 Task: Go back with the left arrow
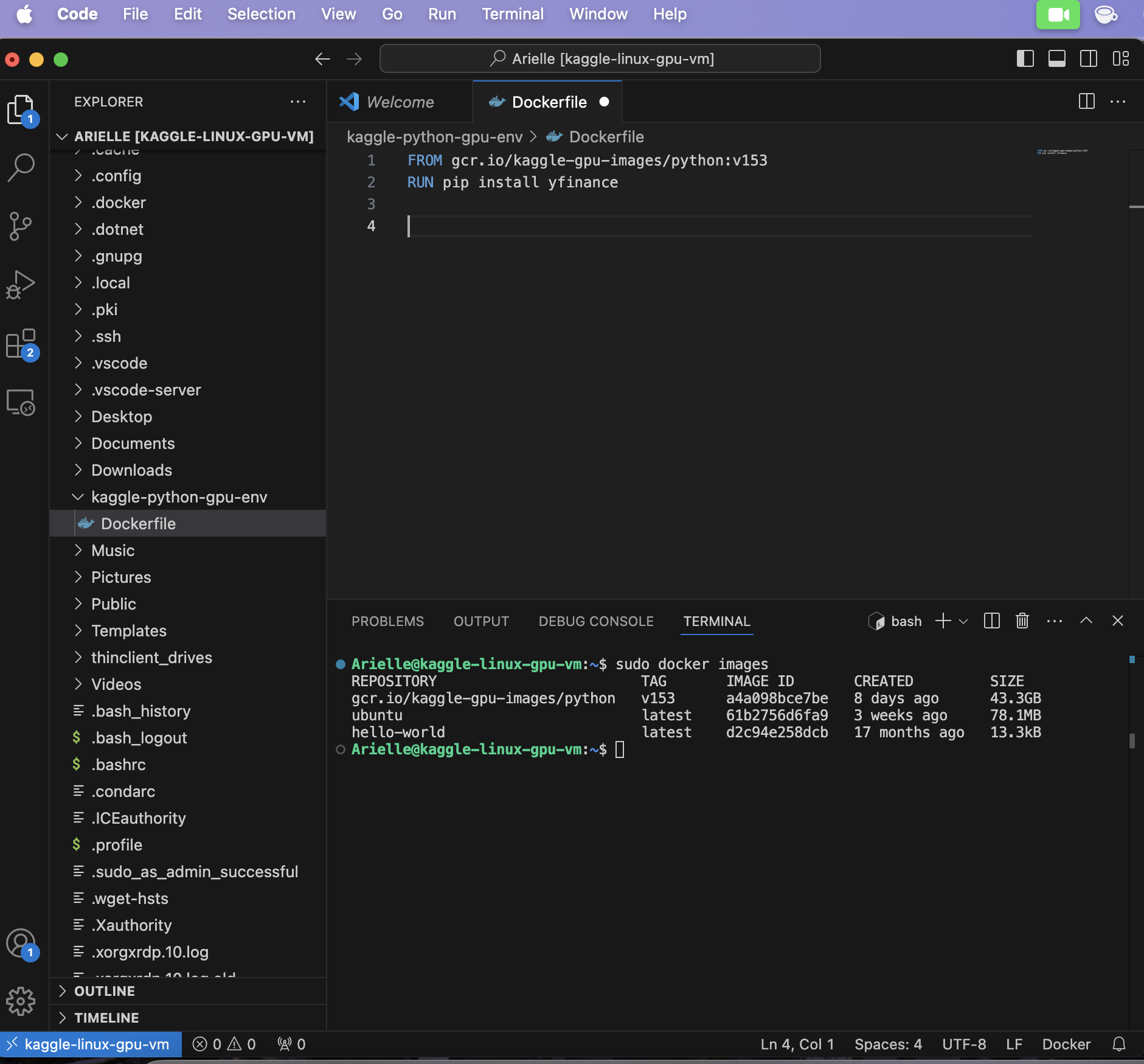coord(322,59)
